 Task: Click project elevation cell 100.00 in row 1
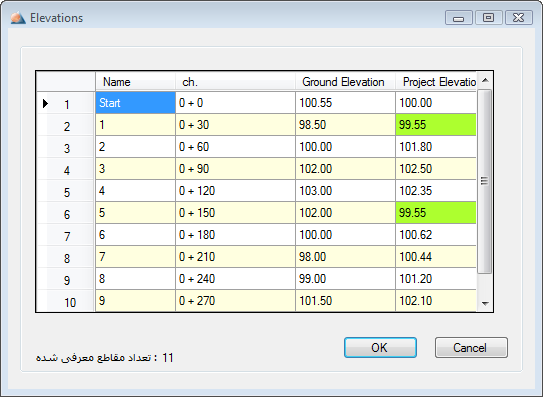(436, 103)
